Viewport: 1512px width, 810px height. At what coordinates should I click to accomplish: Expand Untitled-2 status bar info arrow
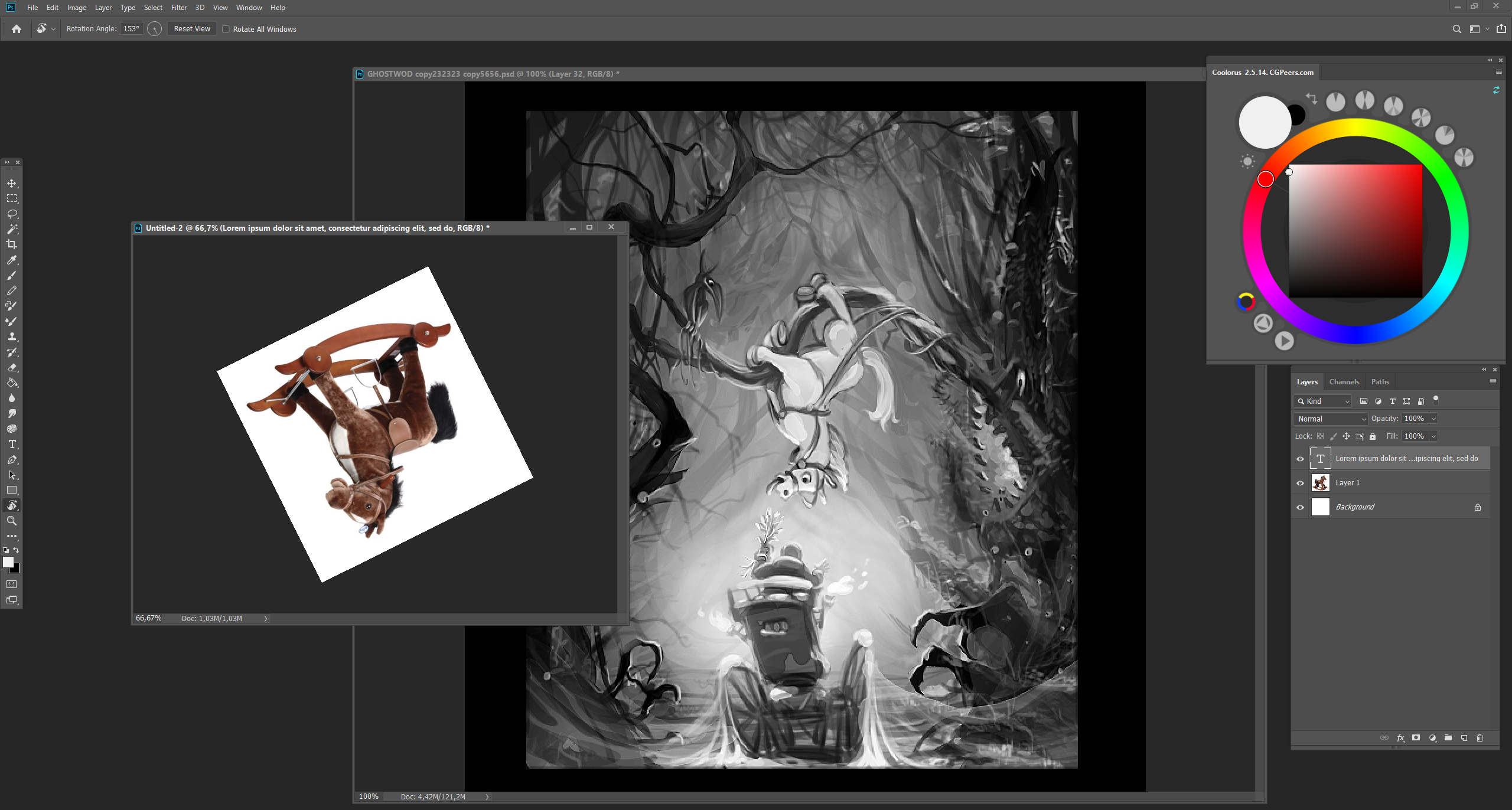tap(266, 618)
